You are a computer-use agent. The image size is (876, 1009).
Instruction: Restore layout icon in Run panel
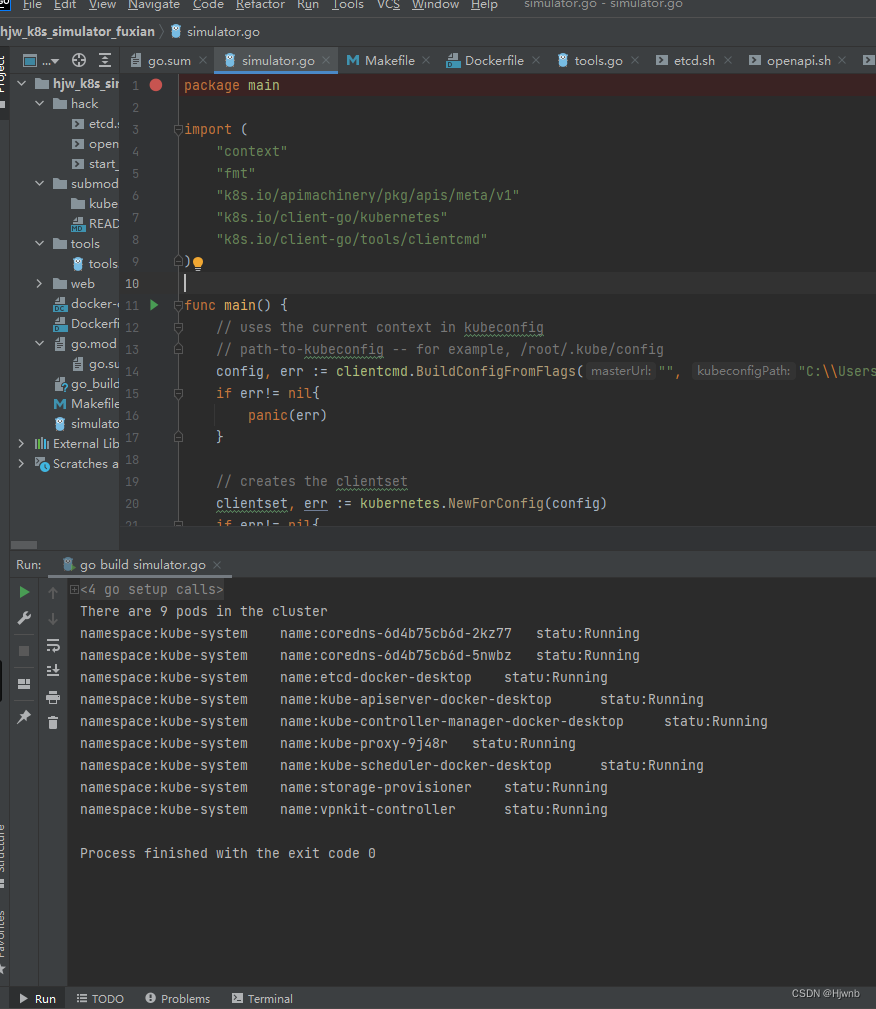coord(24,683)
